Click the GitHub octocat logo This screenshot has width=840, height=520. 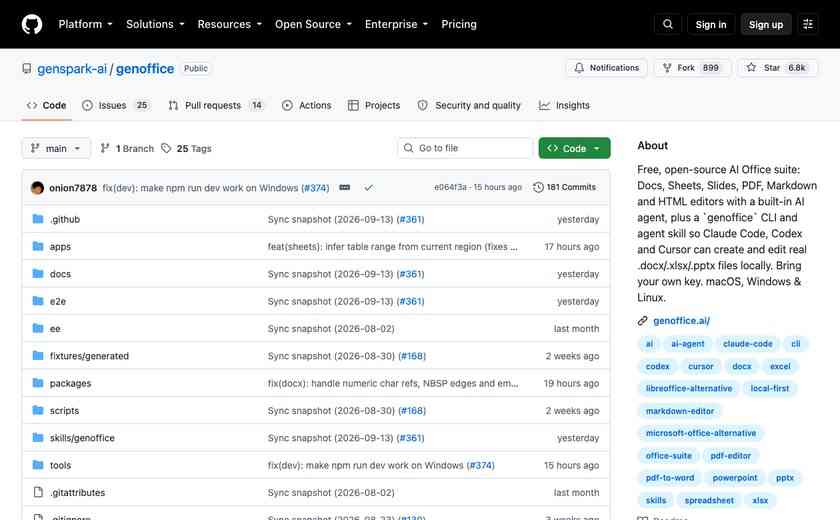click(32, 24)
